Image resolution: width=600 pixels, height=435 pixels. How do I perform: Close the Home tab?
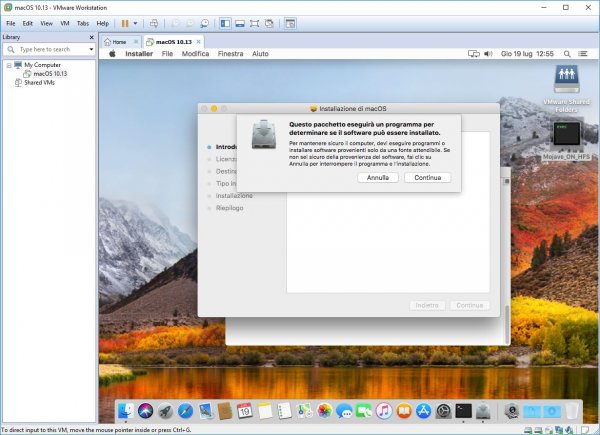(136, 41)
